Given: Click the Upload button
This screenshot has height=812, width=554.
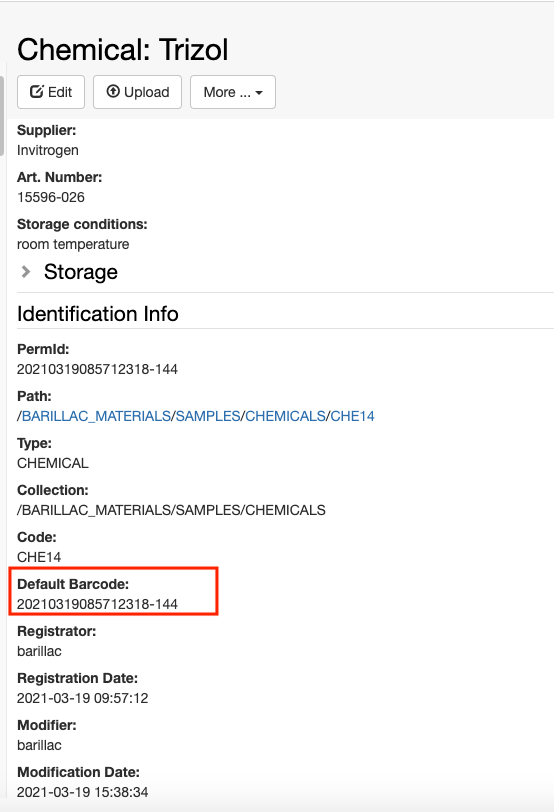Looking at the screenshot, I should [137, 92].
